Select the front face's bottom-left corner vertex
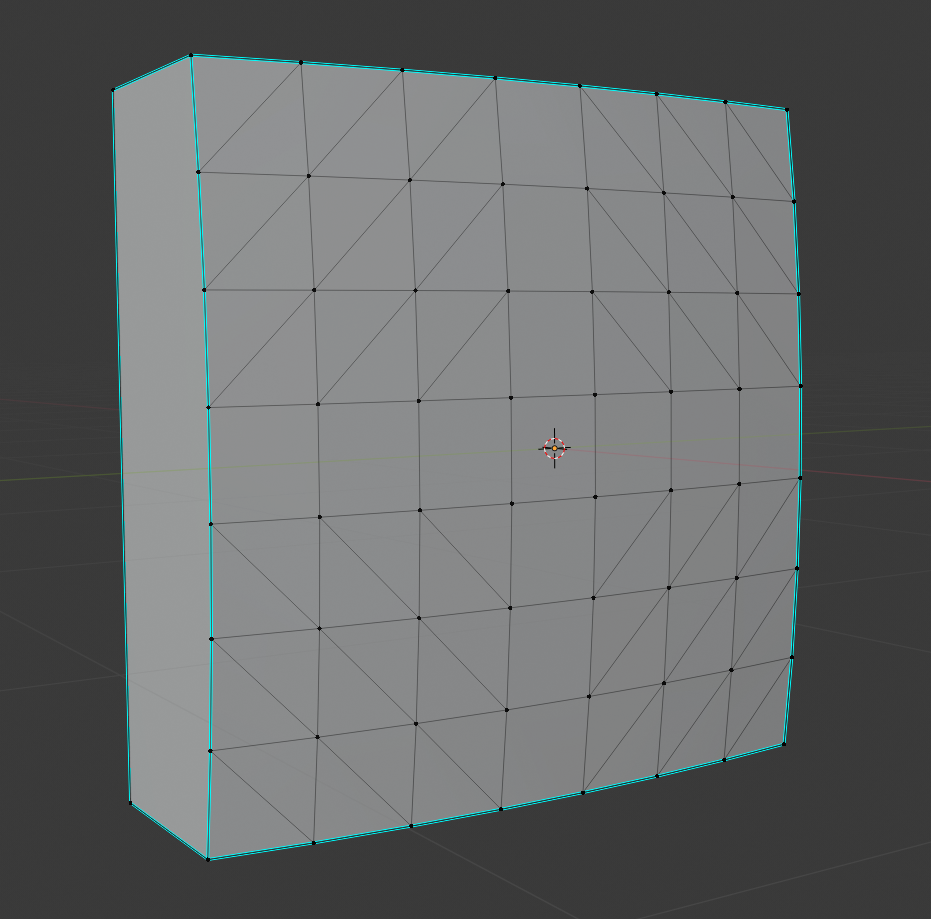 tap(208, 859)
